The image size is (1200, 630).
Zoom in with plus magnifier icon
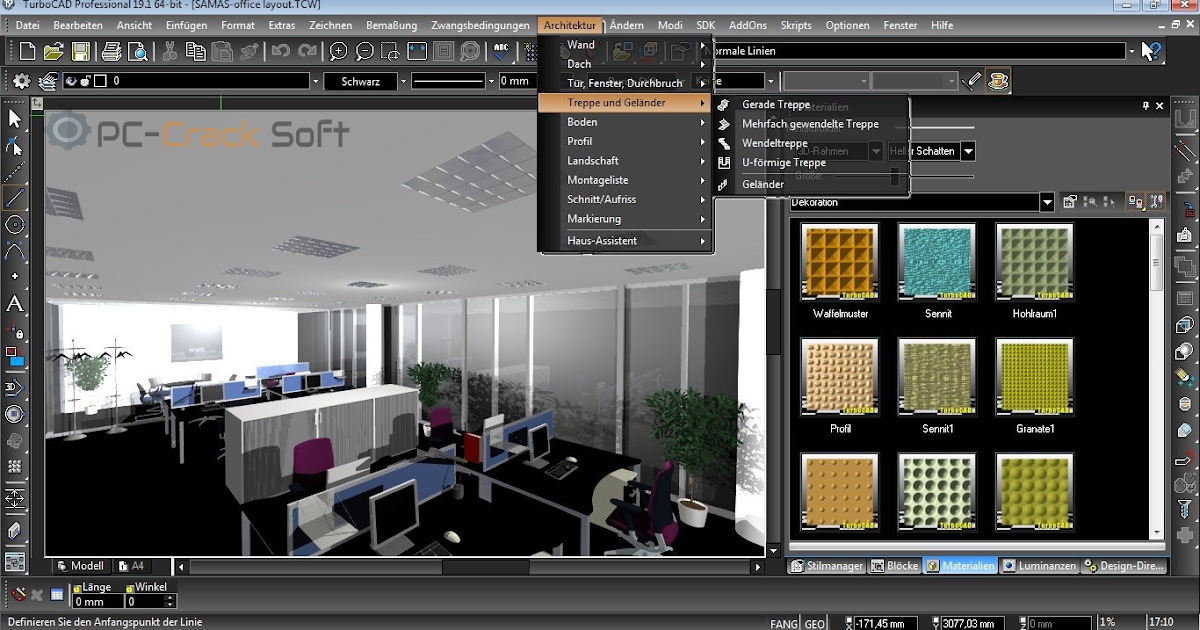click(x=339, y=51)
